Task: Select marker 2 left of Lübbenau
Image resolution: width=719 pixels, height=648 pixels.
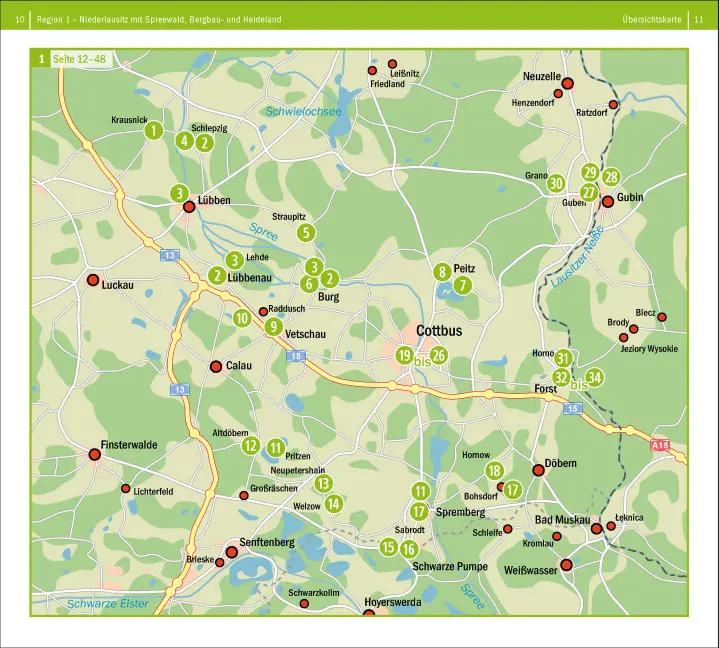Action: 217,276
